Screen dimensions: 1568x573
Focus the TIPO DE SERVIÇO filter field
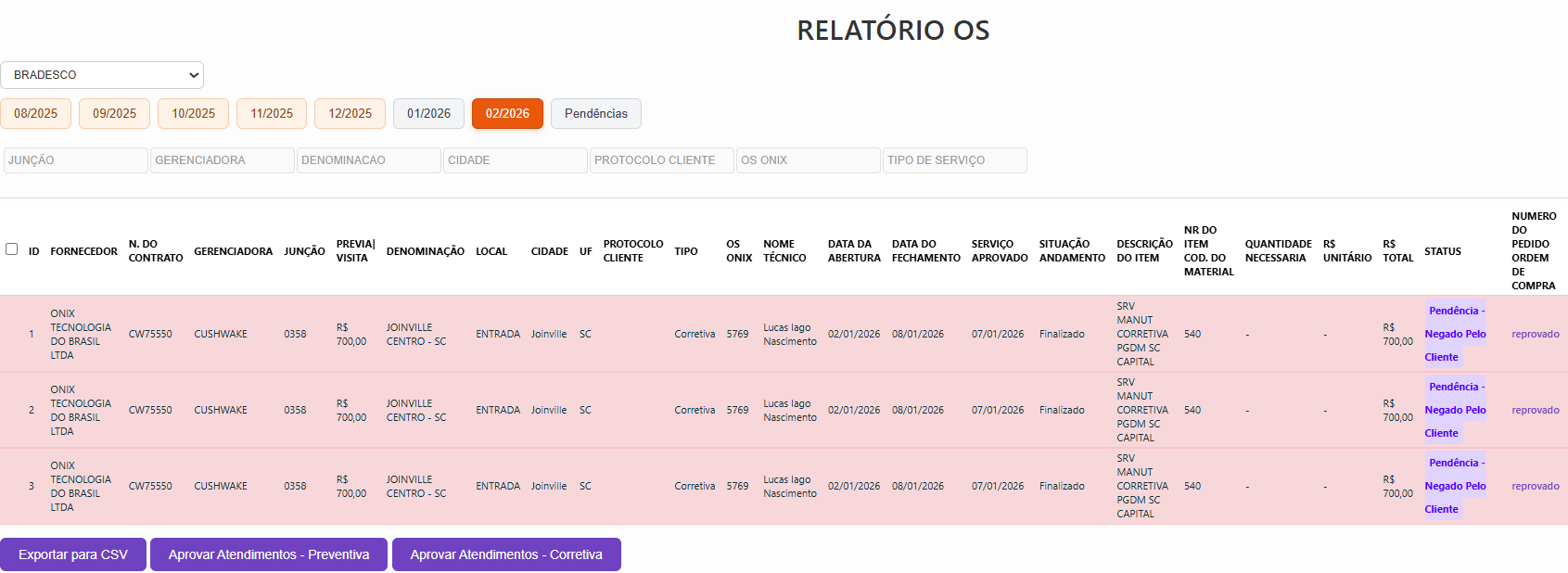pyautogui.click(x=955, y=160)
